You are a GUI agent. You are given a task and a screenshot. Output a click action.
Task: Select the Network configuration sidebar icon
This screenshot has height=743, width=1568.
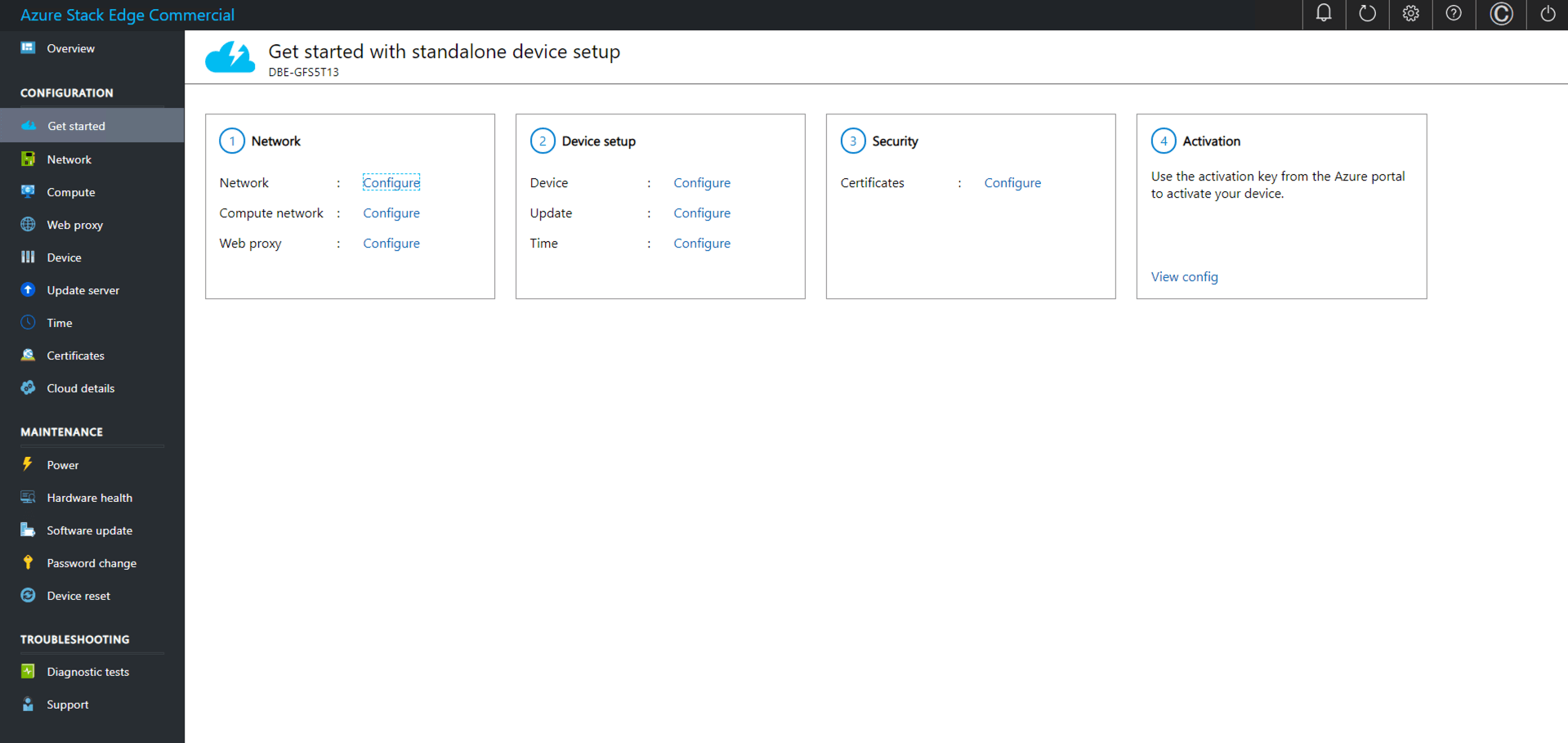[x=28, y=159]
